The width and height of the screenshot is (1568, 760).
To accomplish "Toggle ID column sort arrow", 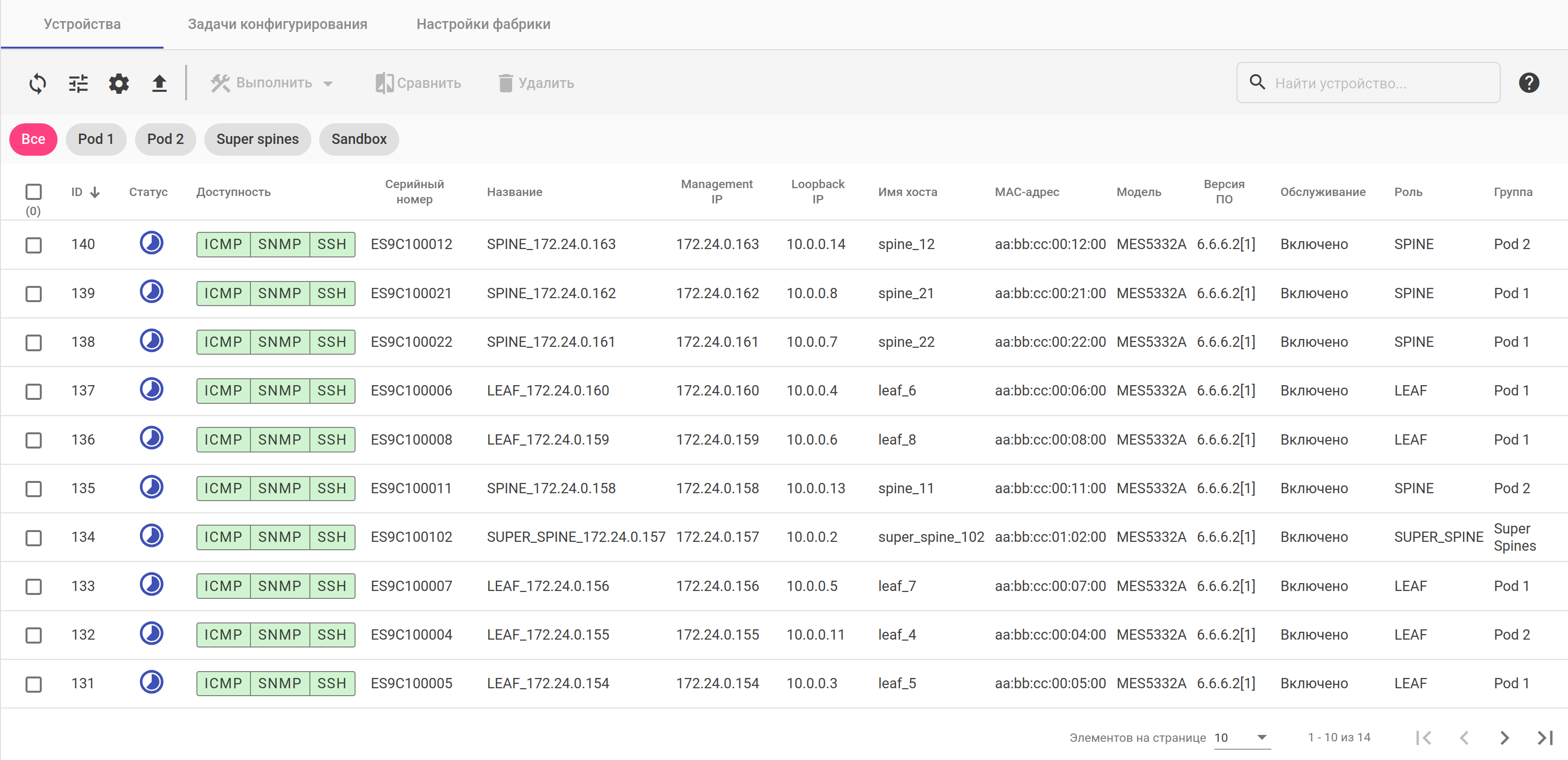I will click(95, 193).
